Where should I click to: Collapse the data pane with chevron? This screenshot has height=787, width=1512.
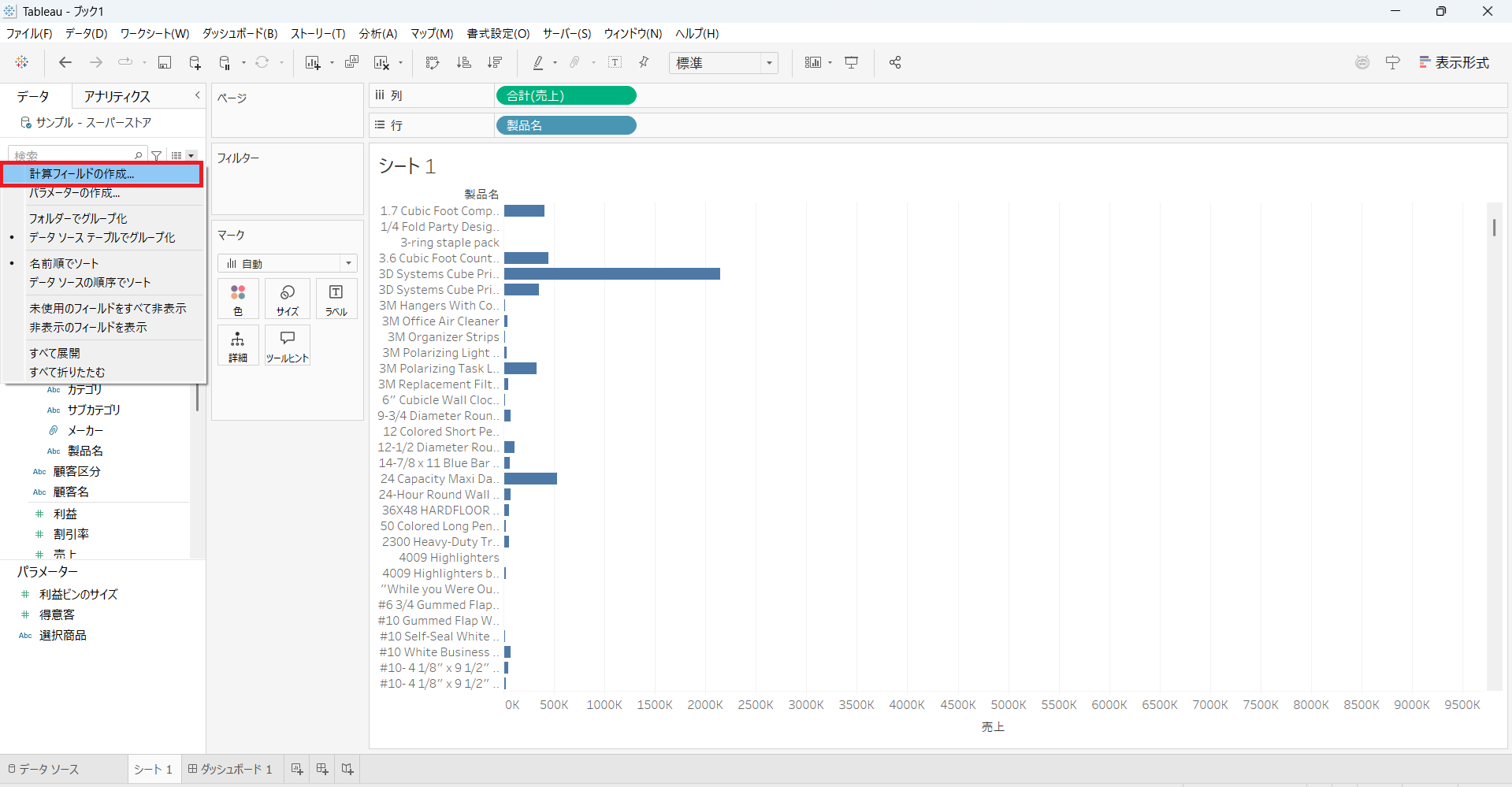198,95
